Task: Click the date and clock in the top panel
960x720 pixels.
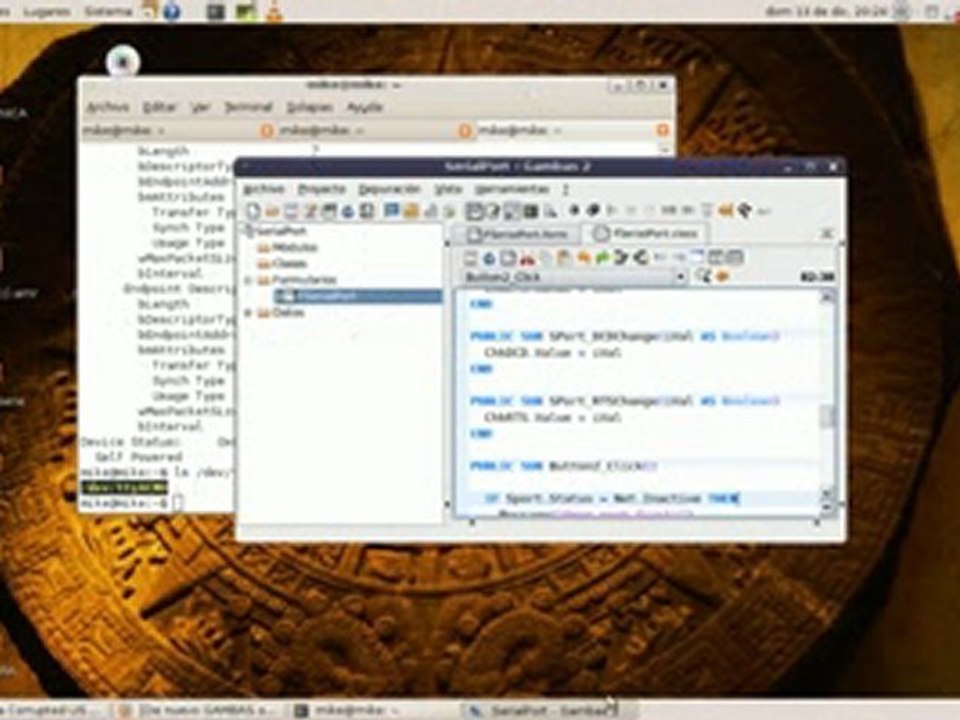Action: 827,11
